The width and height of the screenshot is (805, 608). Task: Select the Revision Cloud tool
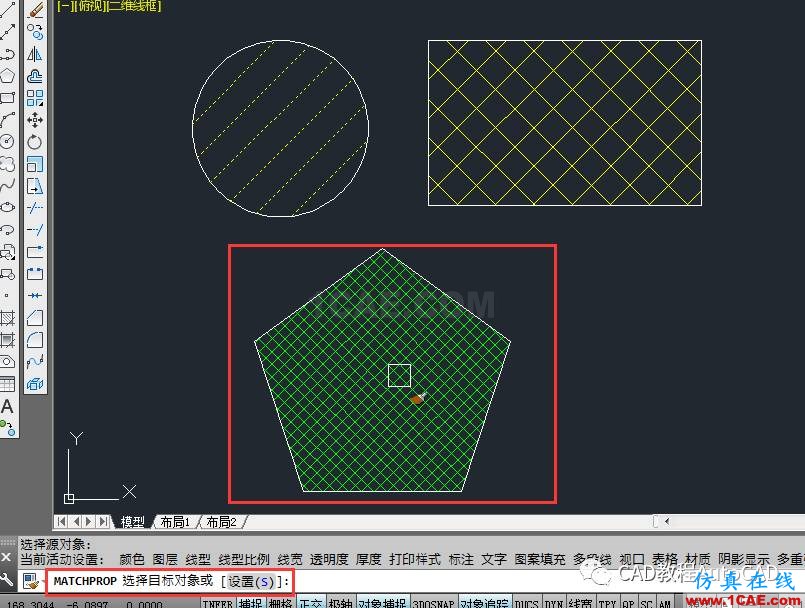7,164
